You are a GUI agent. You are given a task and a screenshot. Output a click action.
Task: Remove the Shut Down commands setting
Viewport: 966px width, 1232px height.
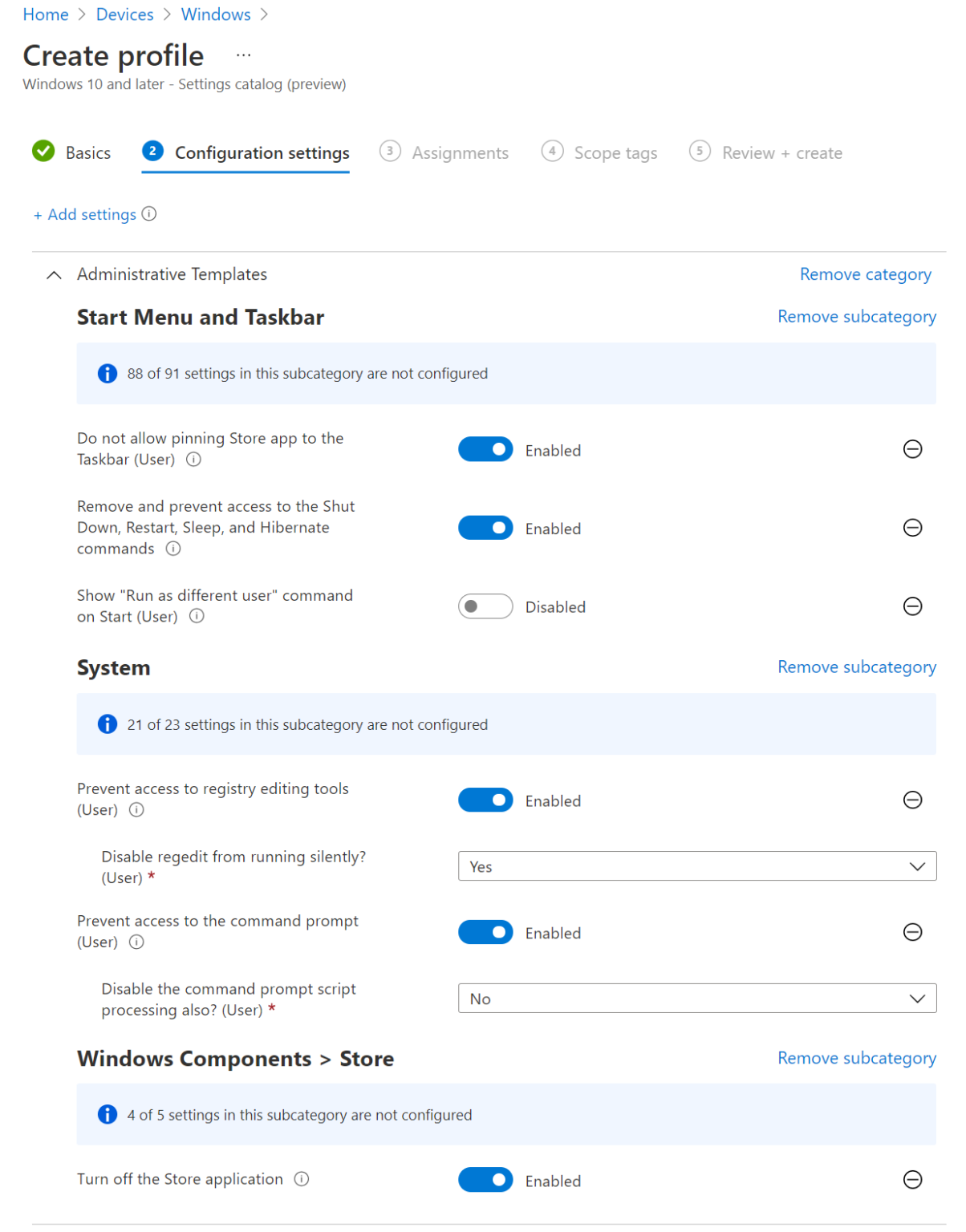pos(912,528)
